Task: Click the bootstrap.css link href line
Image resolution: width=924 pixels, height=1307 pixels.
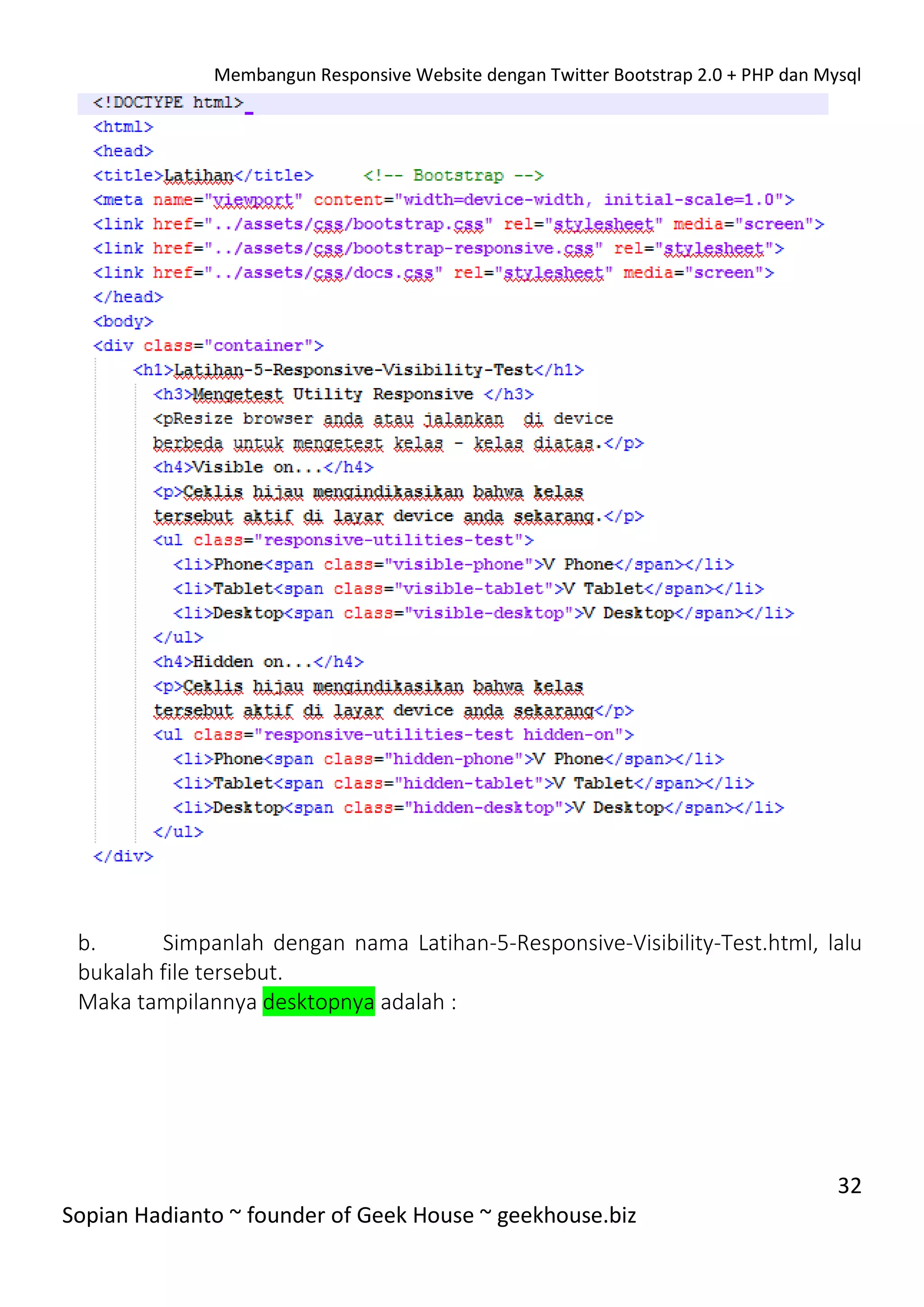Action: (458, 224)
